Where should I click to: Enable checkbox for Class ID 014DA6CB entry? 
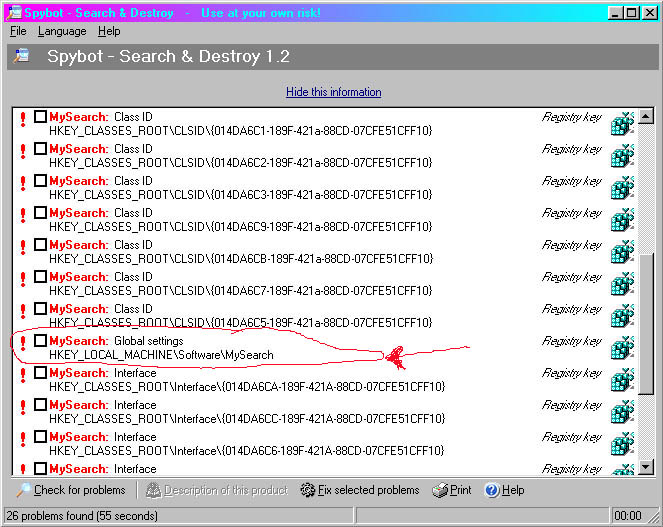(40, 245)
